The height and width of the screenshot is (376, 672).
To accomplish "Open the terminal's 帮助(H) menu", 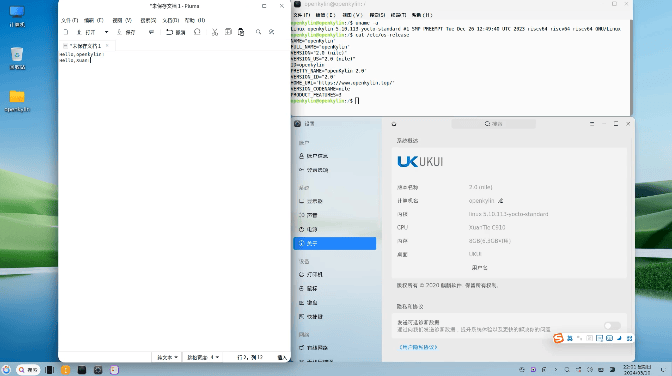I will (422, 15).
